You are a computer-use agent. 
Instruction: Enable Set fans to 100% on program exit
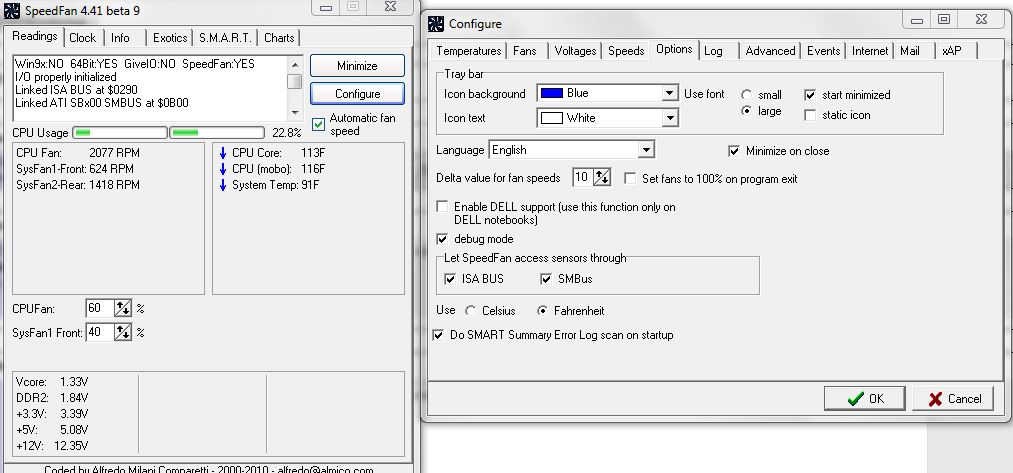tap(630, 178)
